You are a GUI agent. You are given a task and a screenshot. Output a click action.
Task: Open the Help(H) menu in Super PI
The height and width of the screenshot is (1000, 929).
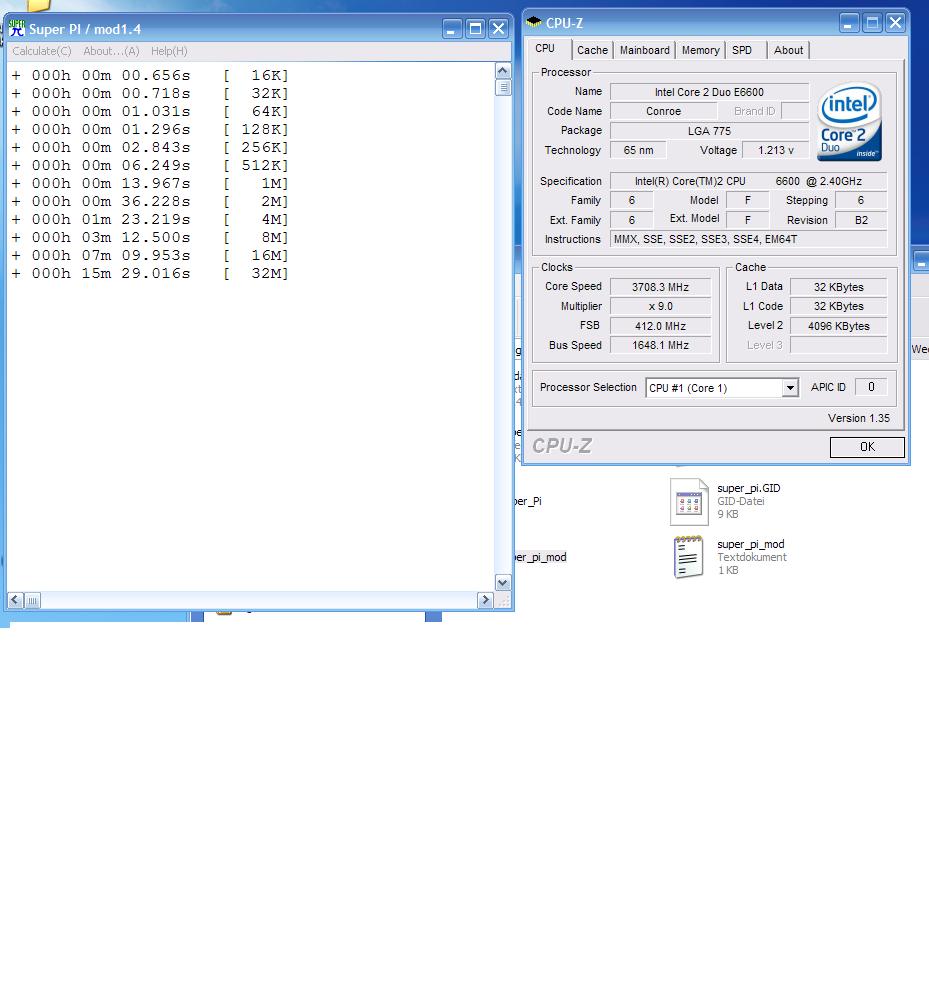(x=169, y=51)
